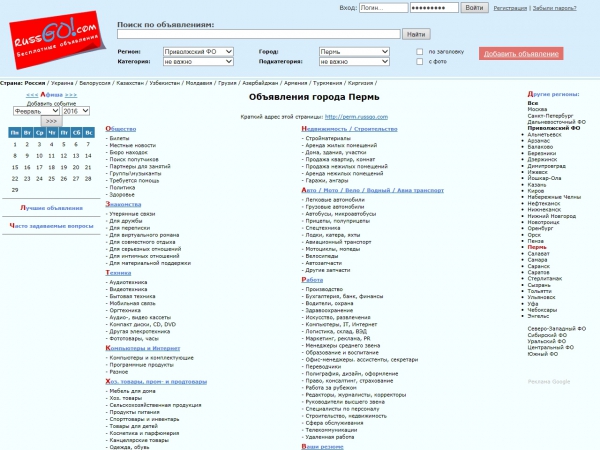Open the Бюро находок subcategory

click(x=129, y=152)
